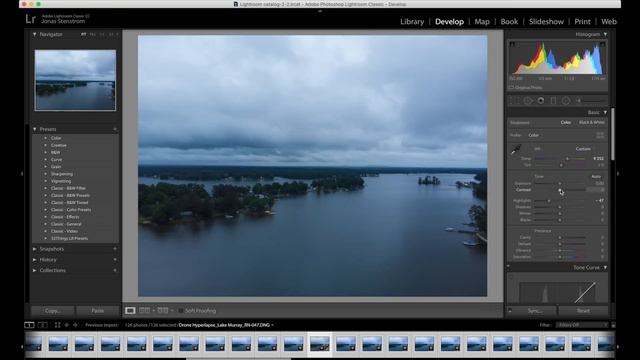Image resolution: width=640 pixels, height=360 pixels.
Task: Select the Spot Removal tool
Action: (x=528, y=100)
